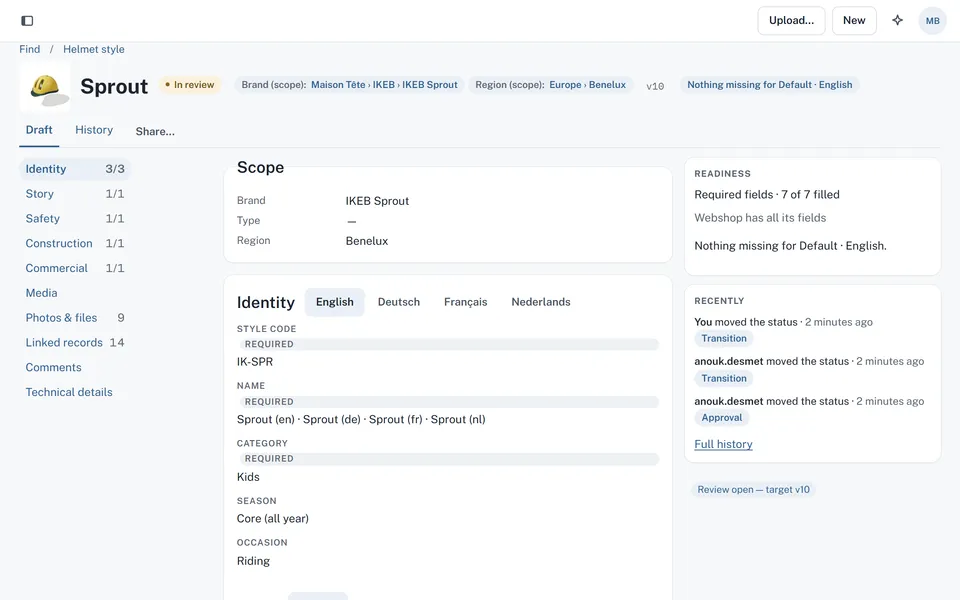This screenshot has width=960, height=600.
Task: Open Photos & files section
Action: 75,318
